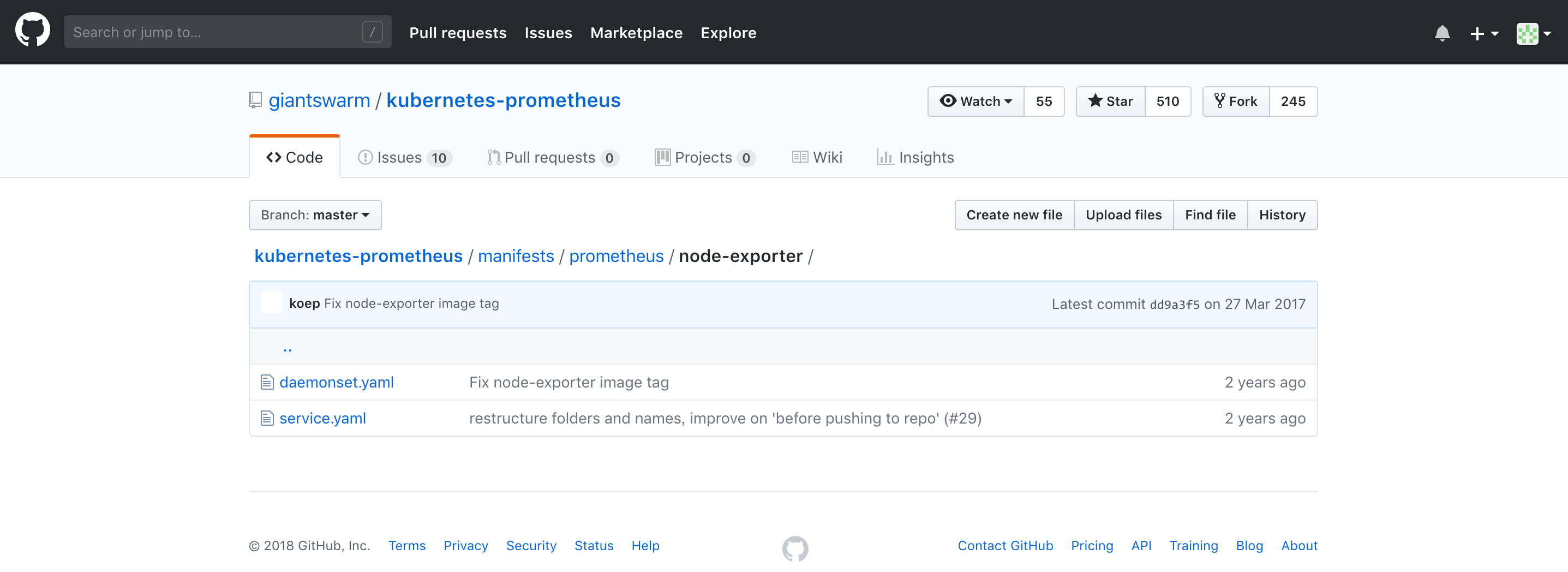1568x572 pixels.
Task: Click the GitHub Octocat logo in header
Action: [x=32, y=31]
